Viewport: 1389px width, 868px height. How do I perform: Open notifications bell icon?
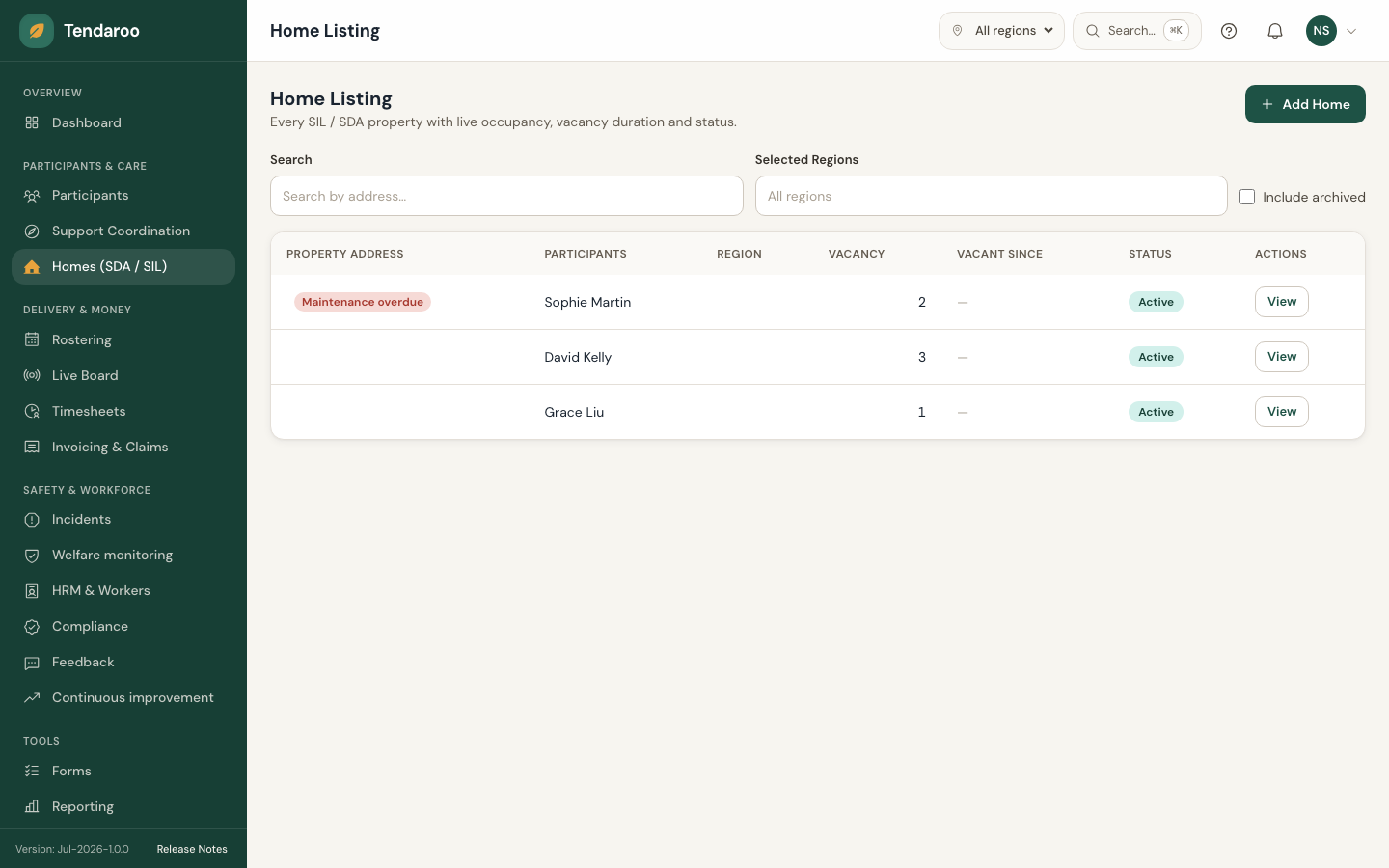(1275, 31)
